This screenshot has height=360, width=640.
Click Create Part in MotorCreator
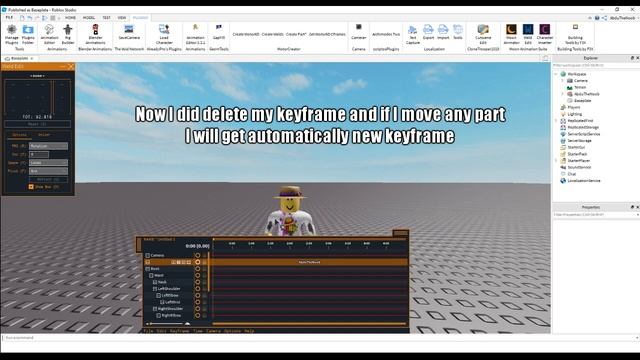click(x=296, y=34)
